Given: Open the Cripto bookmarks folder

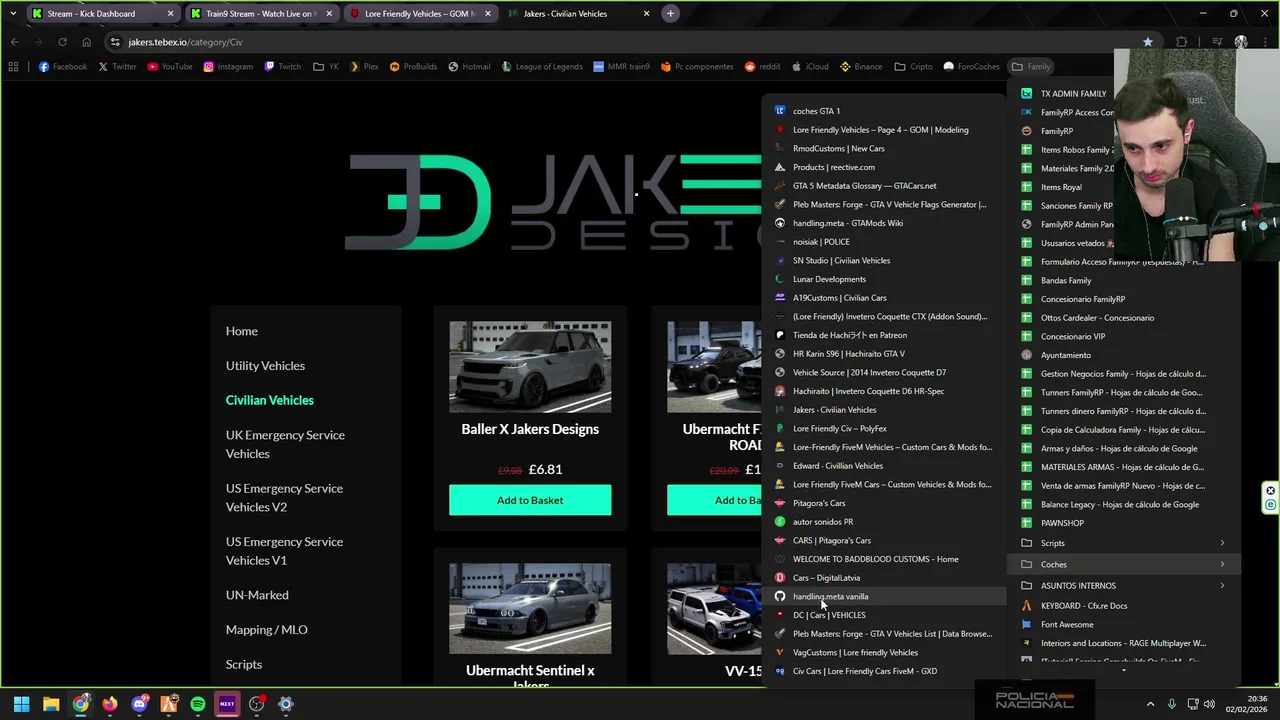Looking at the screenshot, I should pos(913,67).
